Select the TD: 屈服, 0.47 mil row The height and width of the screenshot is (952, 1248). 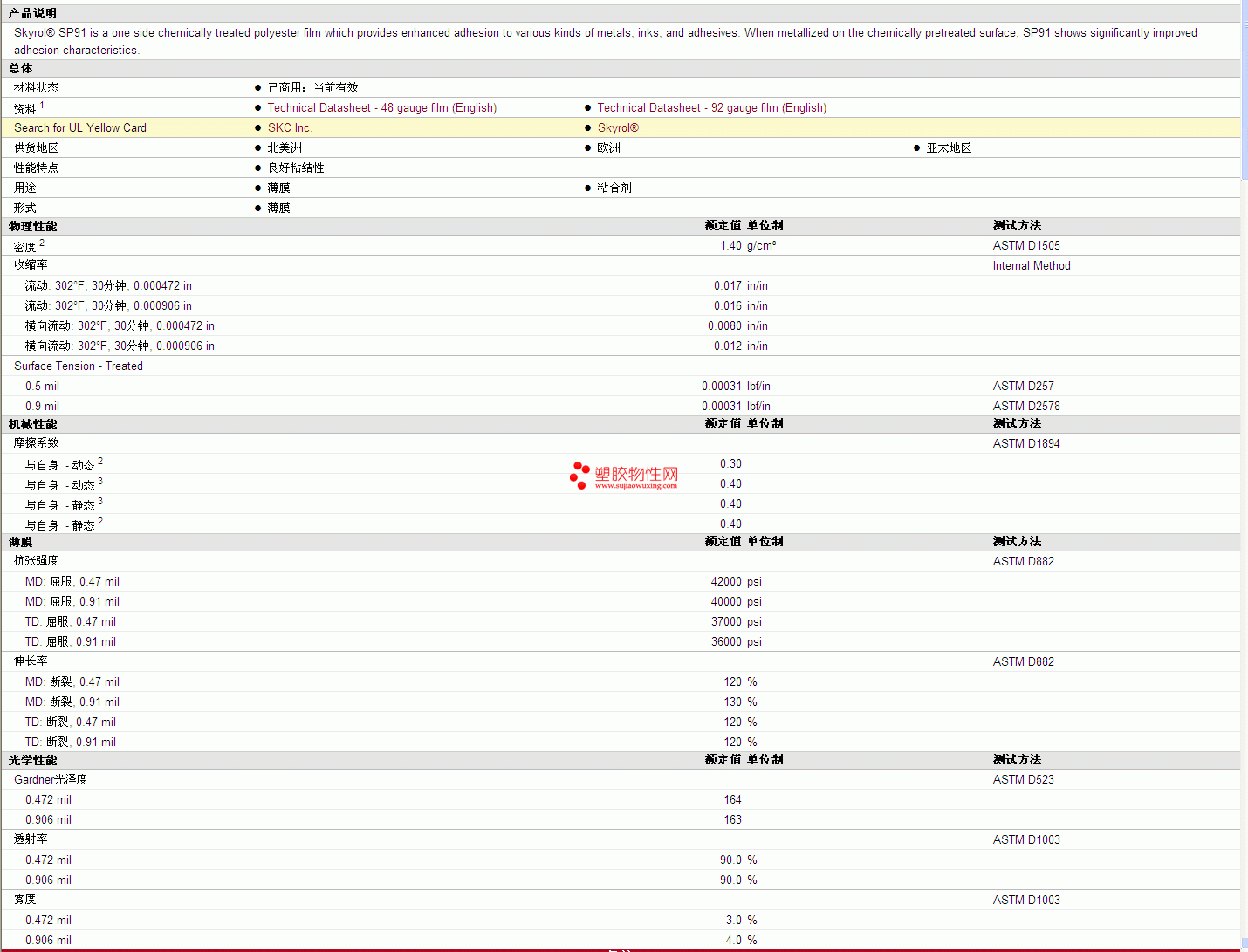[621, 622]
